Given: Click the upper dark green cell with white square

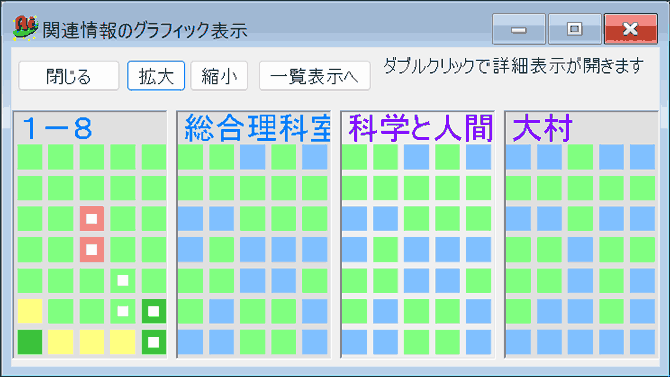Looking at the screenshot, I should [x=154, y=311].
